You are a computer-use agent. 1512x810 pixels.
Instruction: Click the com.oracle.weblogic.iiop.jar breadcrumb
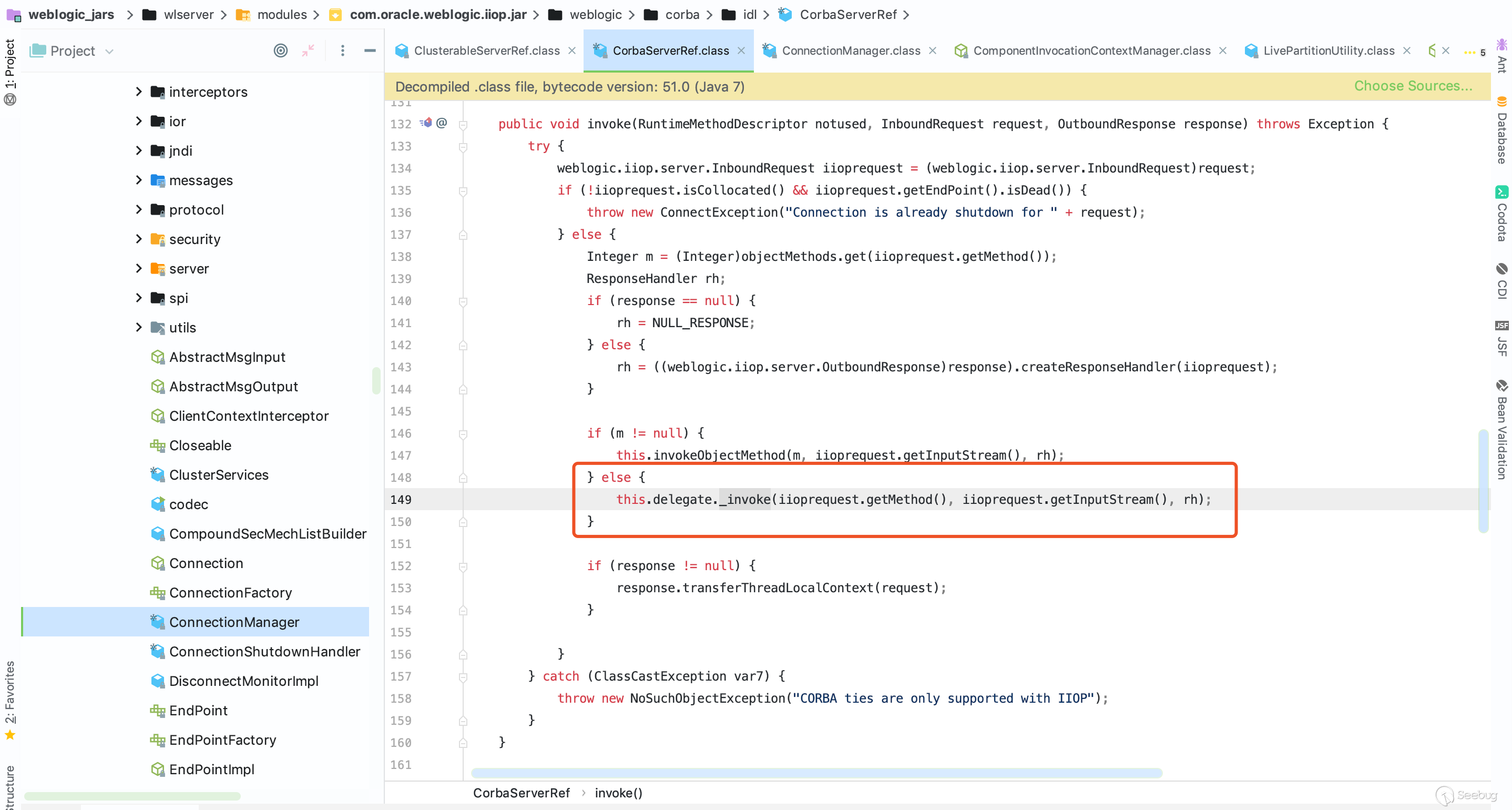(x=437, y=15)
